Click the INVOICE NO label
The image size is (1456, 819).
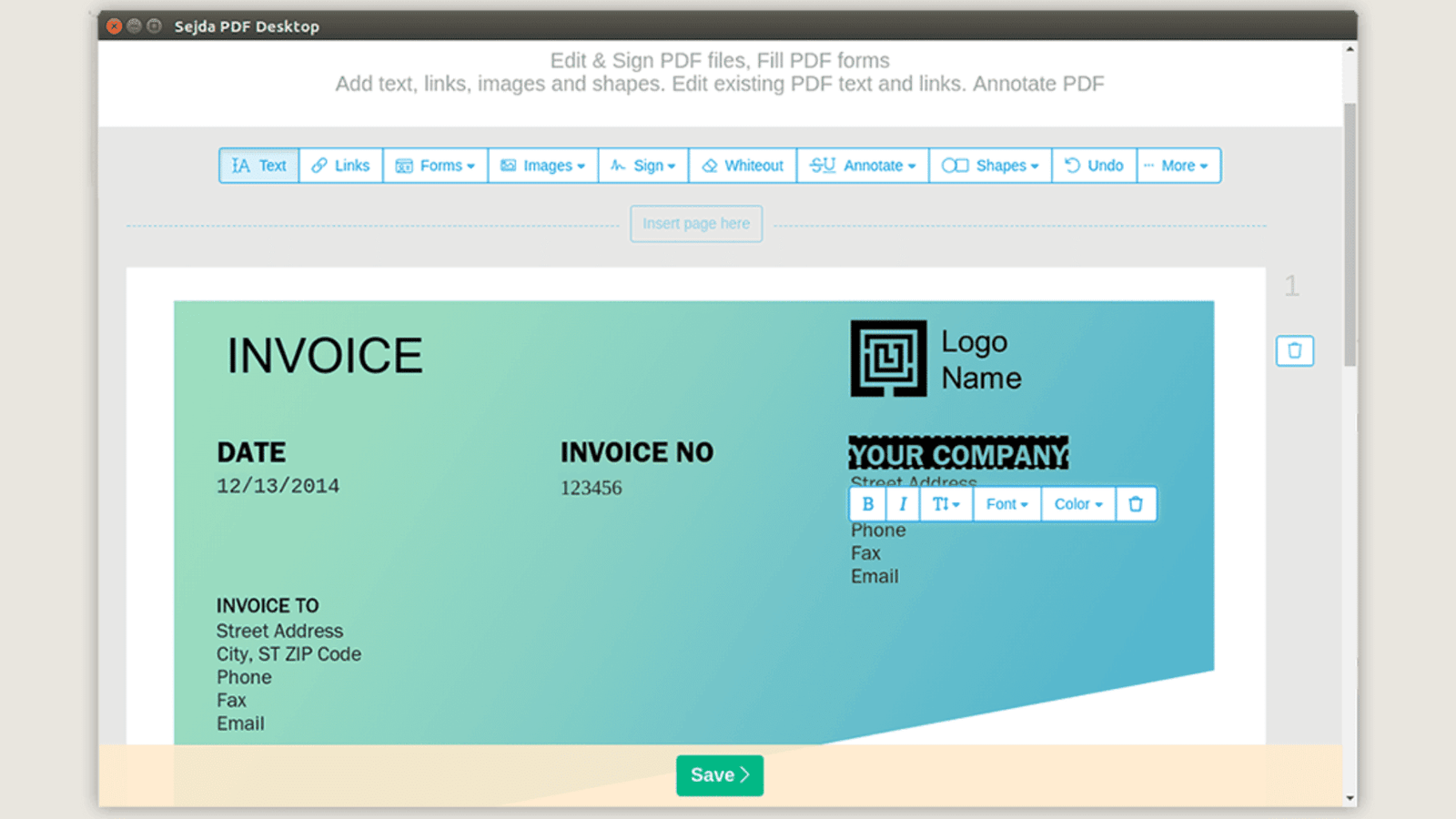click(x=637, y=452)
